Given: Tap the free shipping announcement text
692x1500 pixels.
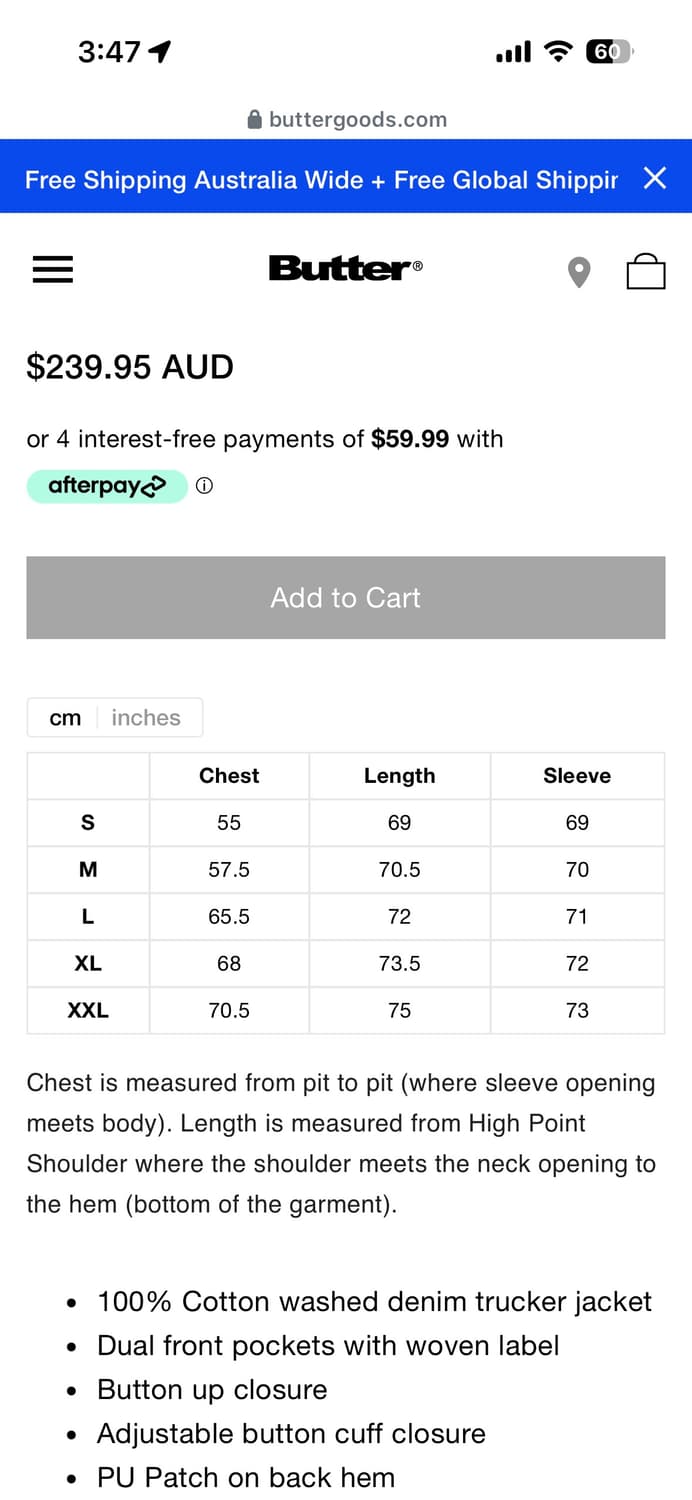Looking at the screenshot, I should tap(321, 180).
